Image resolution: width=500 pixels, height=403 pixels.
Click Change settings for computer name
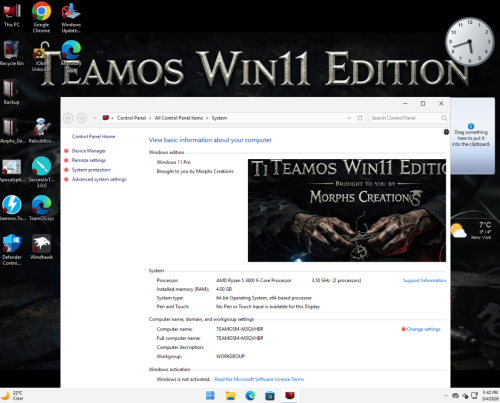coord(423,329)
